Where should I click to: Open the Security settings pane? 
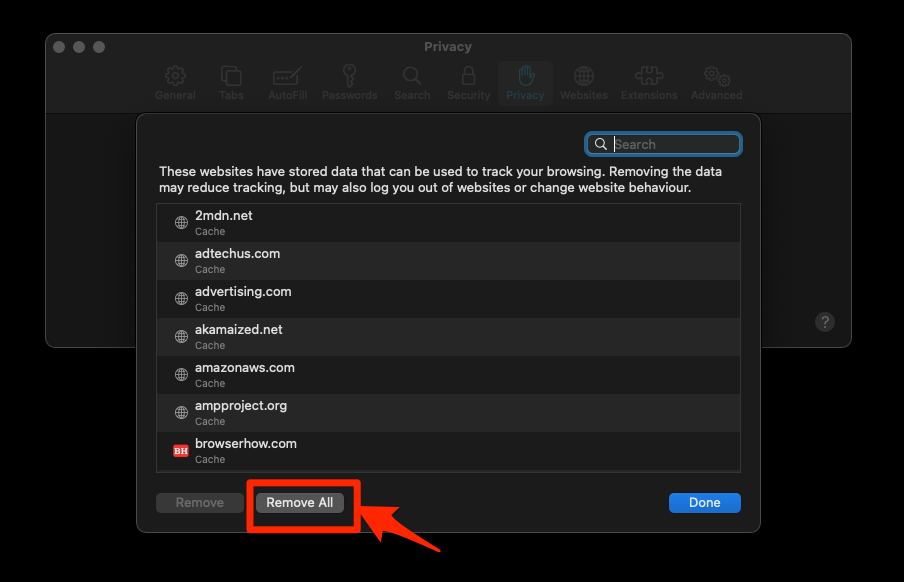coord(468,82)
